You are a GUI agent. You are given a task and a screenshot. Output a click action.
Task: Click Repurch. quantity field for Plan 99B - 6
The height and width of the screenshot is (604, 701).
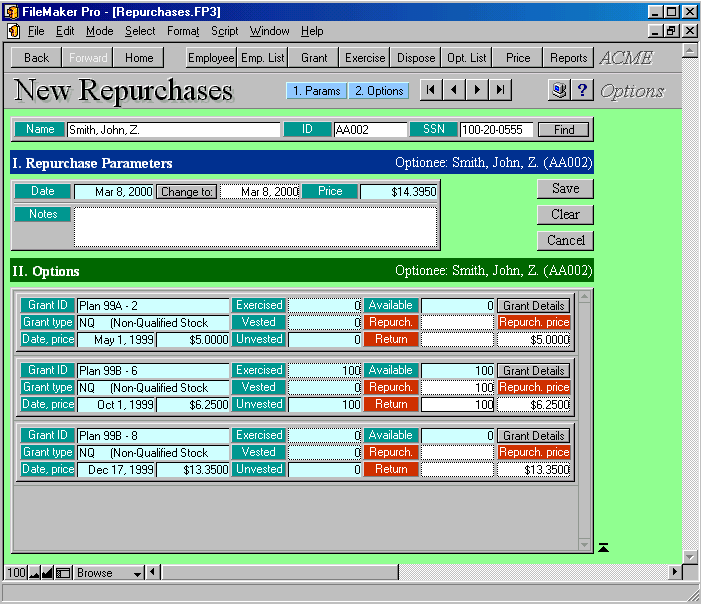coord(457,387)
